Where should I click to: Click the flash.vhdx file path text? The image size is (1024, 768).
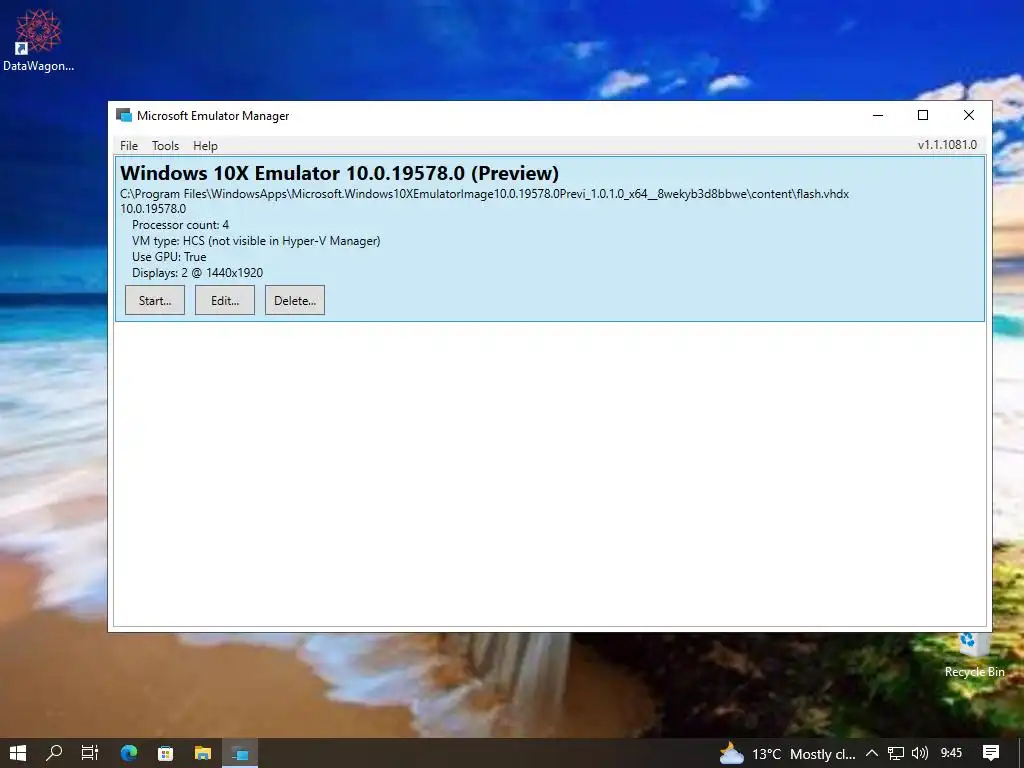(485, 194)
